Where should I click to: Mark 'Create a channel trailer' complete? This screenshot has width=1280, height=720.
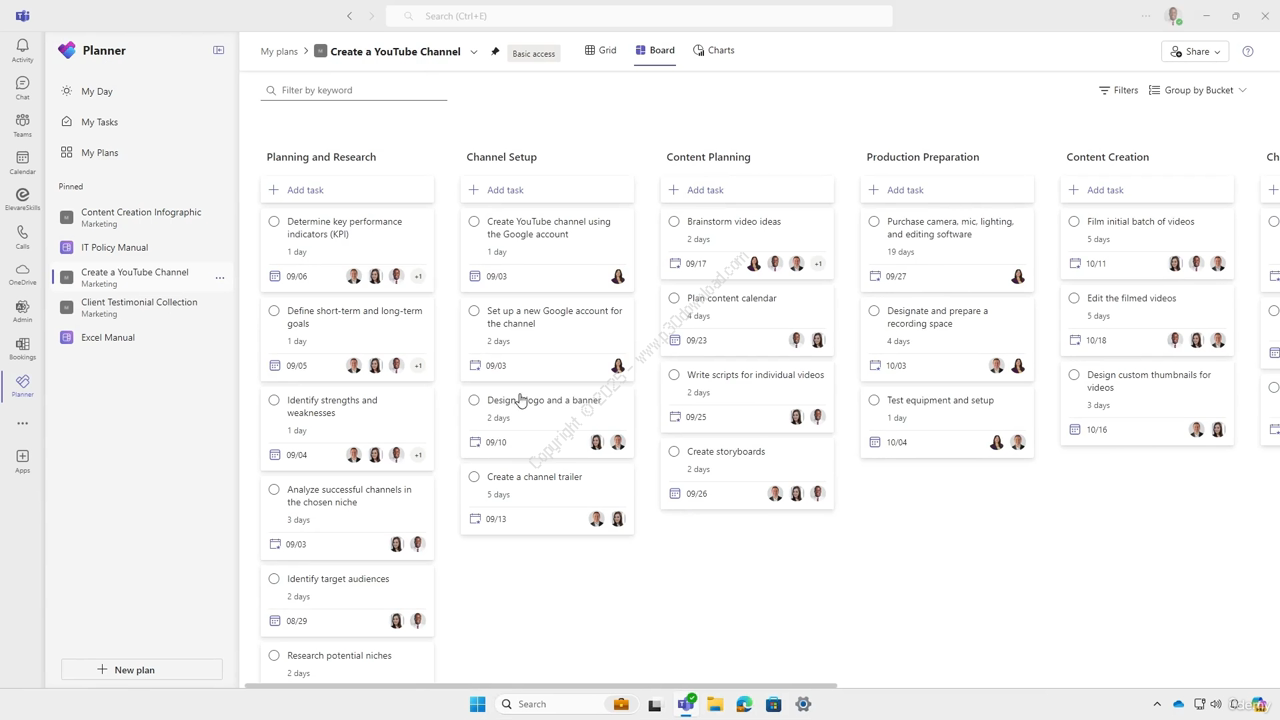[474, 477]
